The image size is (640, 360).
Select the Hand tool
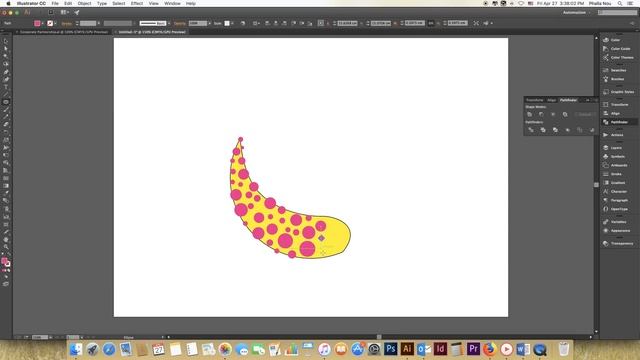[x=6, y=240]
